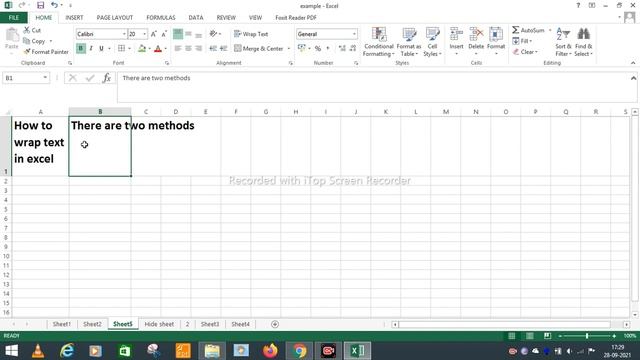Toggle Top Align
The image size is (640, 360).
click(x=178, y=34)
